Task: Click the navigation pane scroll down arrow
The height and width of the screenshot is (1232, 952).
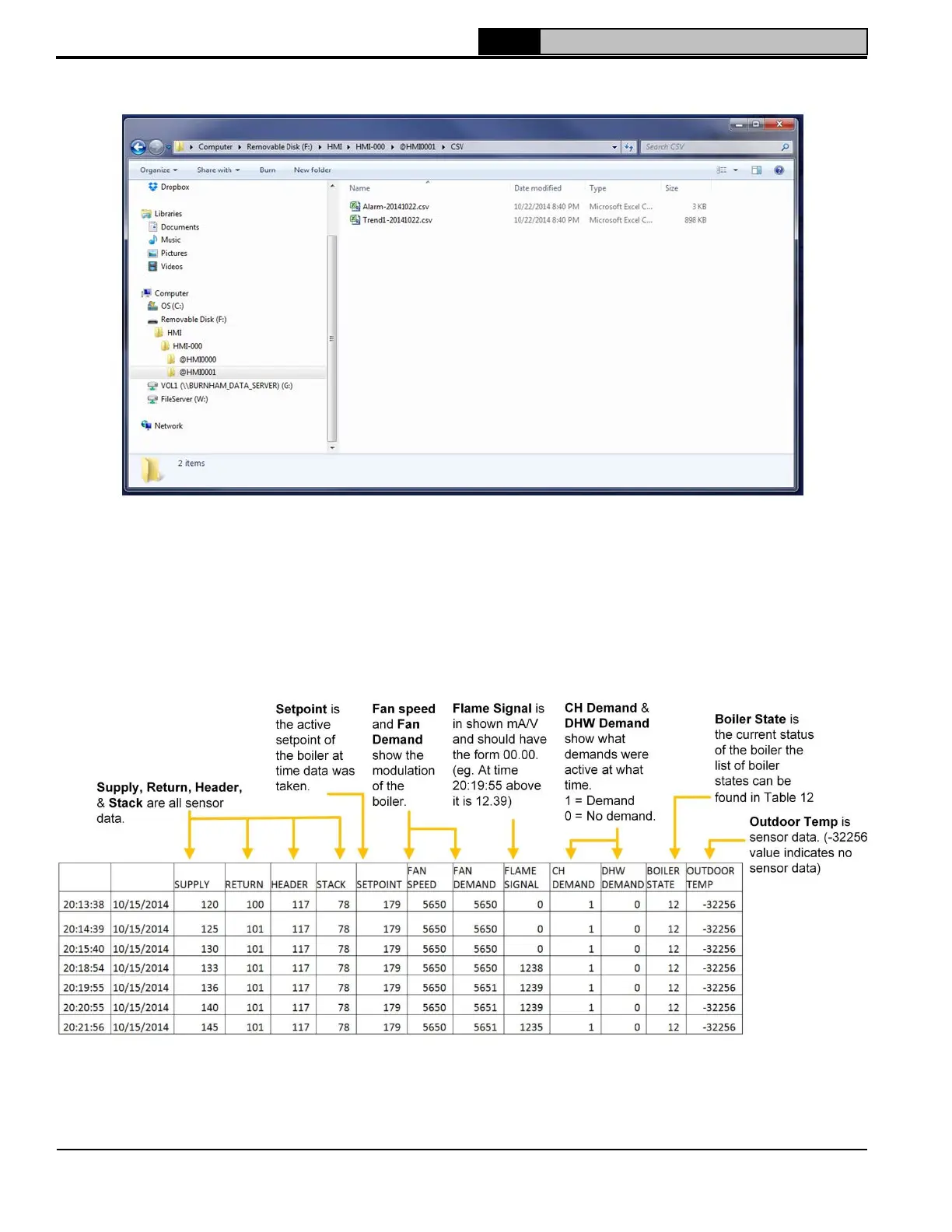Action: tap(332, 447)
